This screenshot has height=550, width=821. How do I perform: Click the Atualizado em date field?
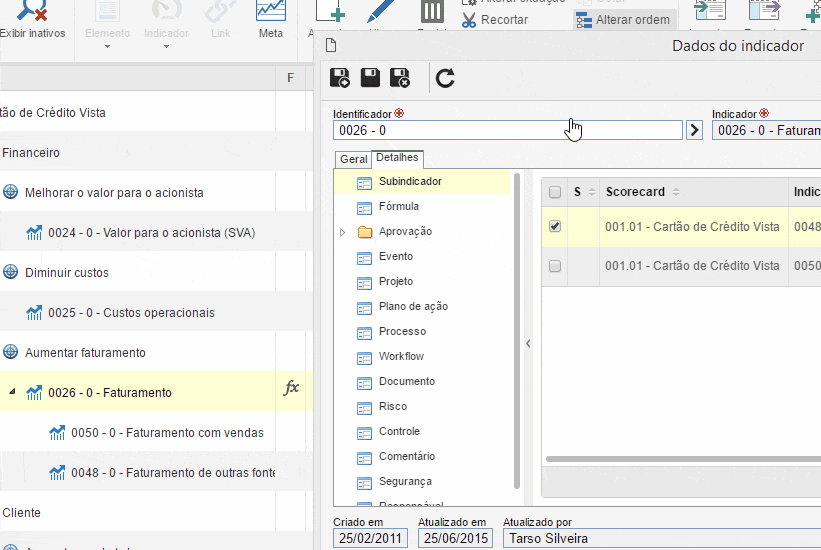[x=456, y=538]
